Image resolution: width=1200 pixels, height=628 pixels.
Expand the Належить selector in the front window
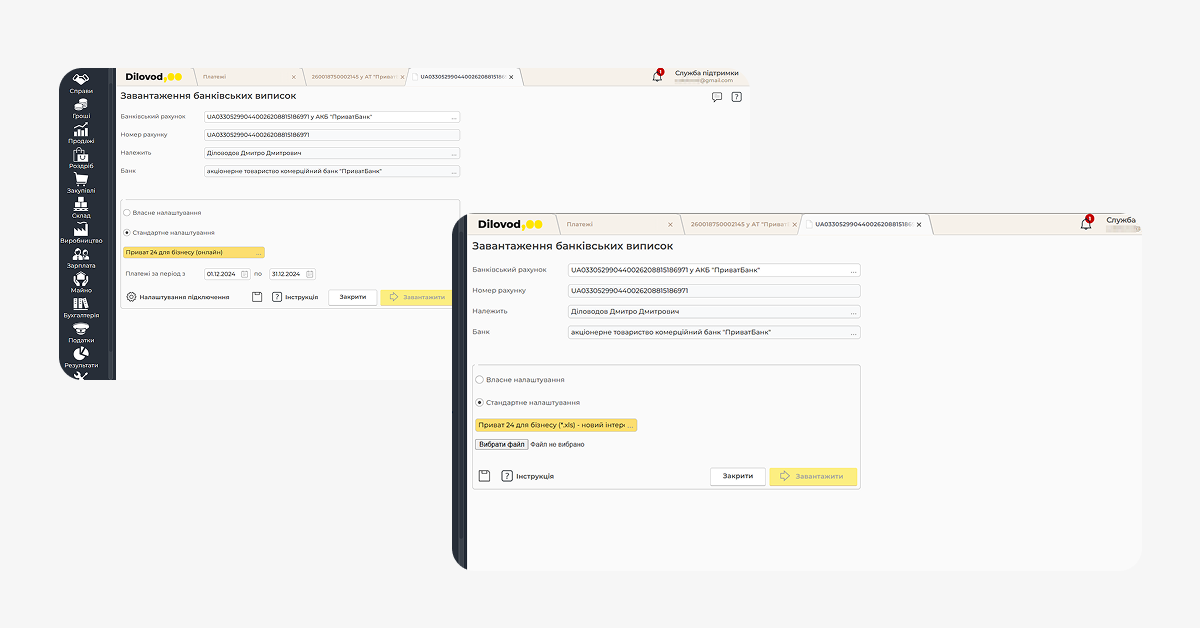pos(853,312)
